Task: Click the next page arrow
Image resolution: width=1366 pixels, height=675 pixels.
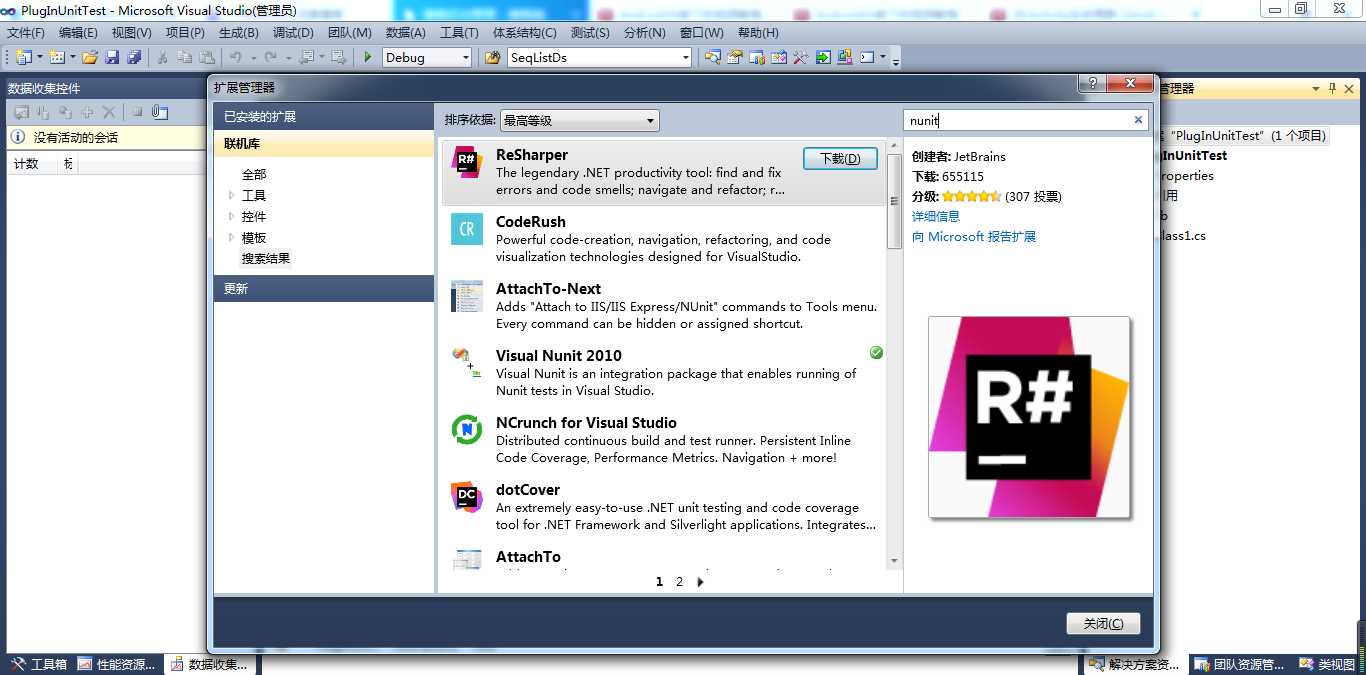Action: coord(700,581)
